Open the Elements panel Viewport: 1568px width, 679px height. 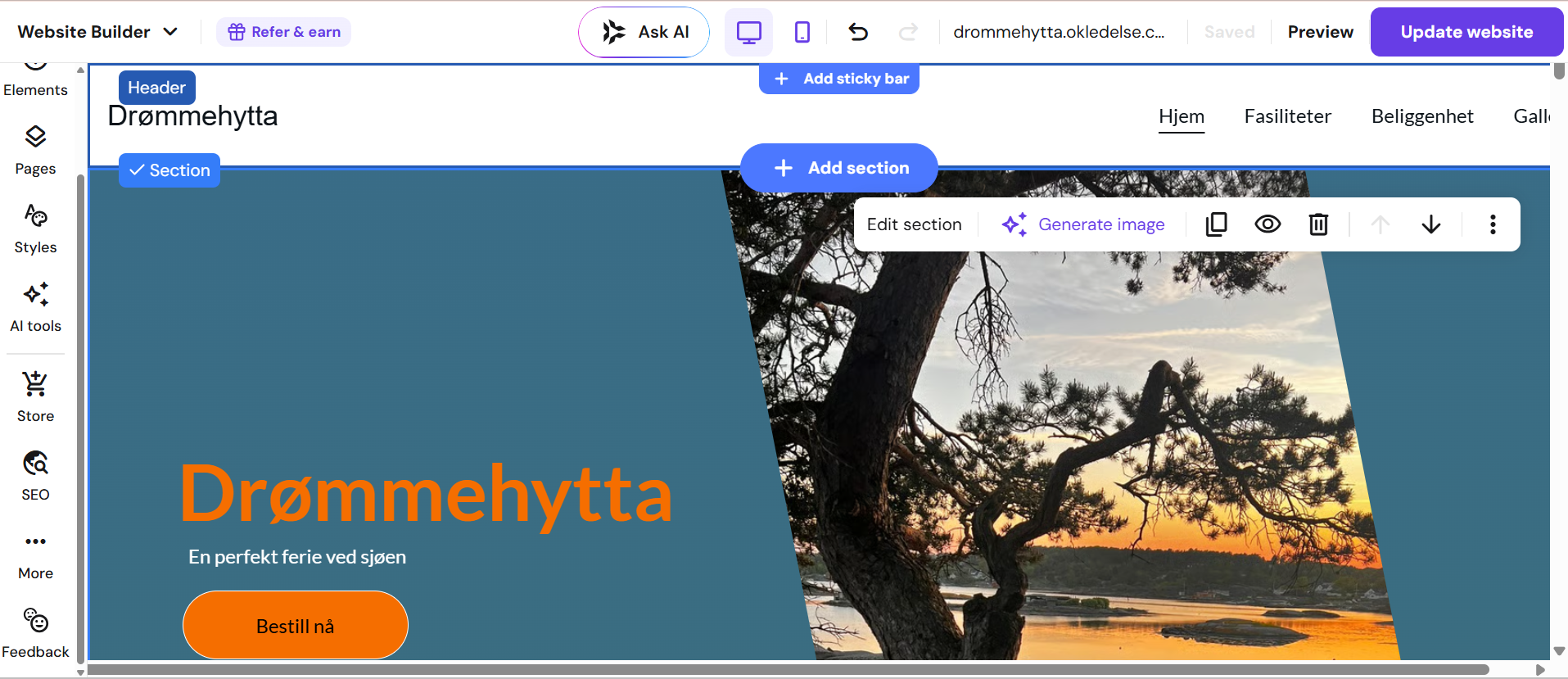35,80
